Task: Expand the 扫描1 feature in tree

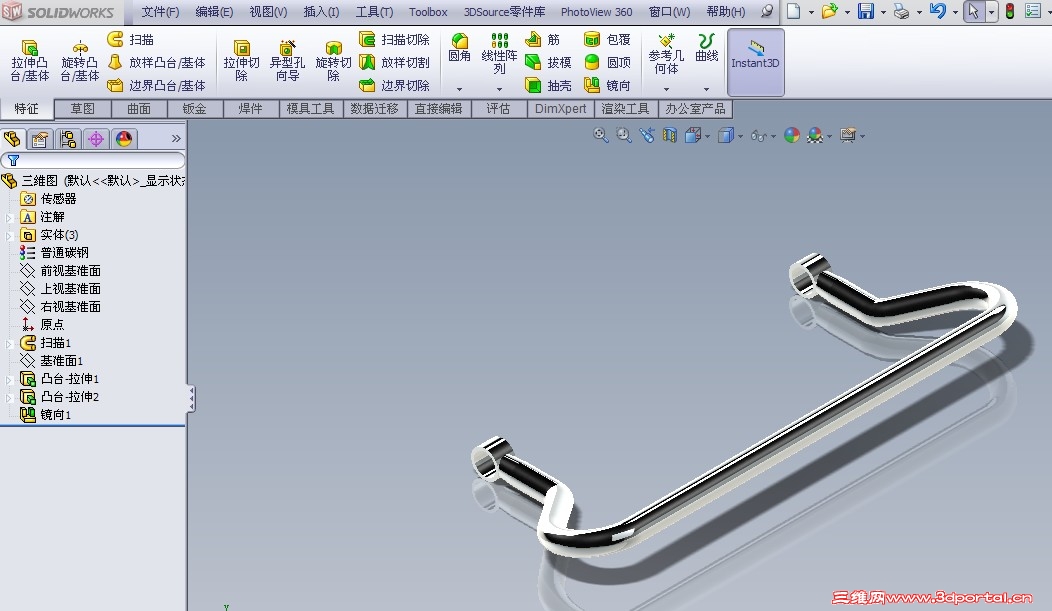Action: point(9,343)
